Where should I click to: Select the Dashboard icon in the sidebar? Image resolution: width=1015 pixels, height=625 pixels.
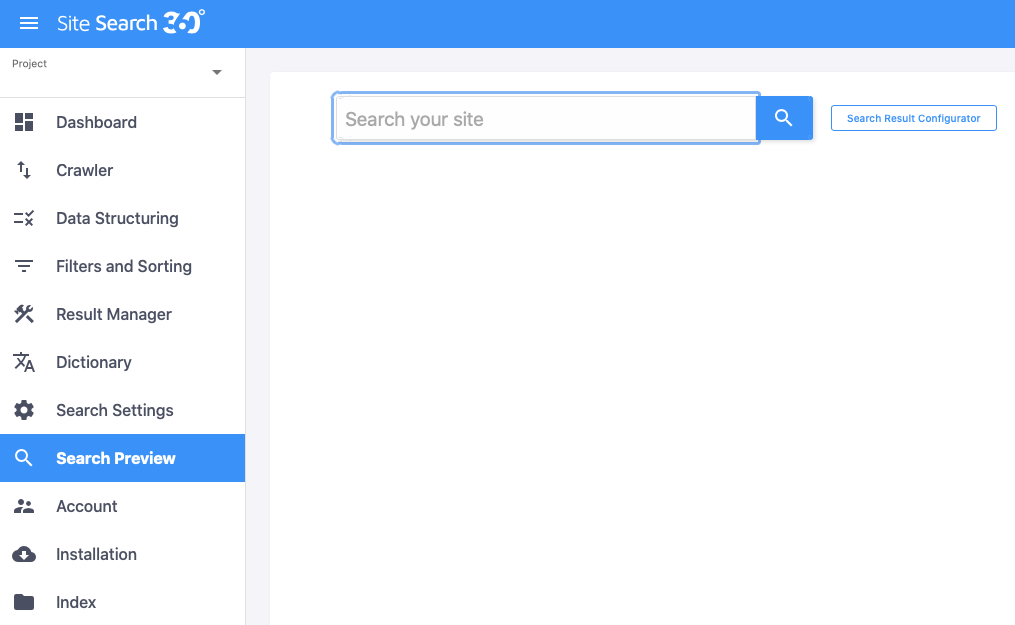click(x=24, y=122)
